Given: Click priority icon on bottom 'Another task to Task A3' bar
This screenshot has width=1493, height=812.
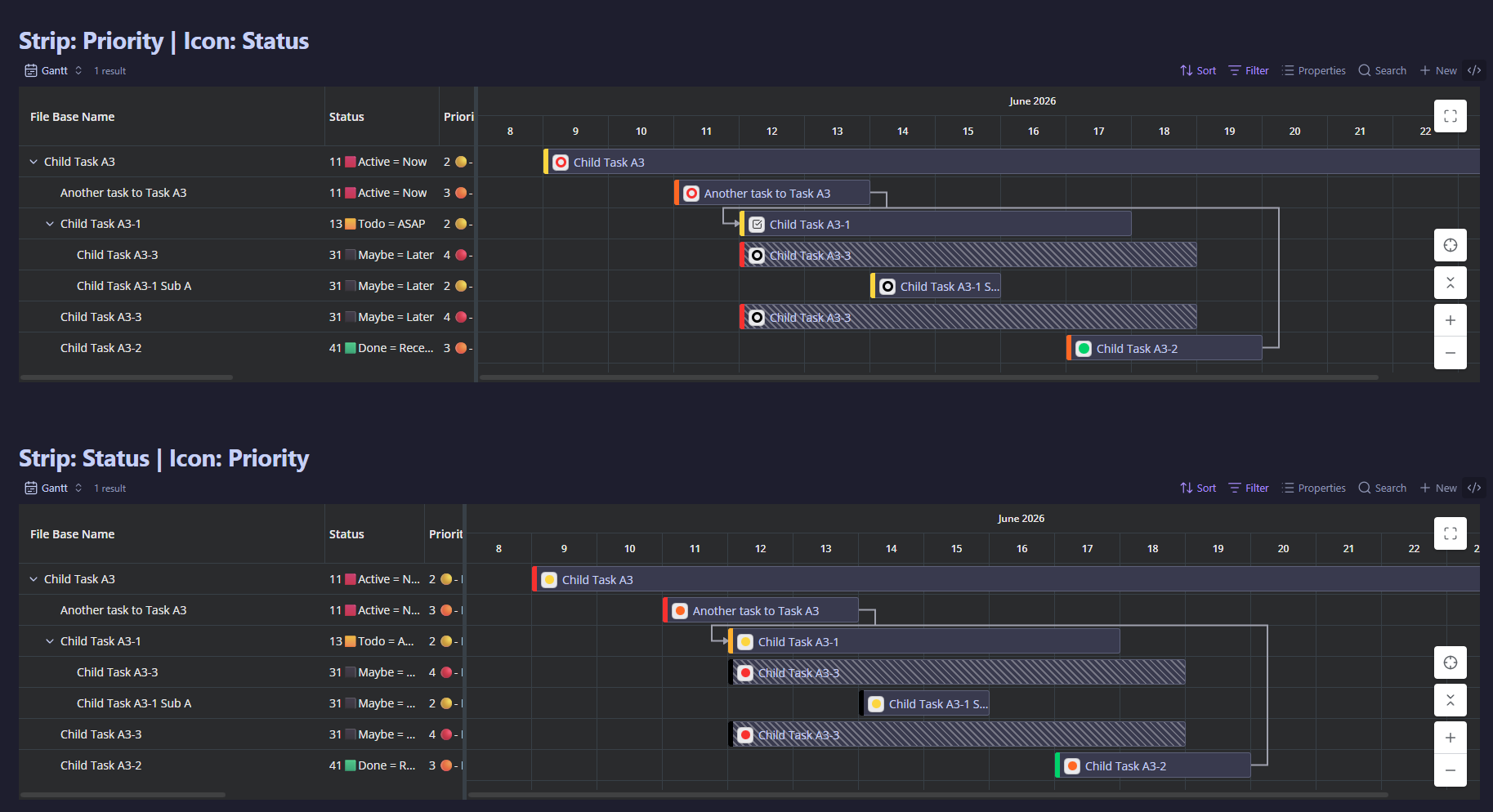Looking at the screenshot, I should (x=680, y=611).
